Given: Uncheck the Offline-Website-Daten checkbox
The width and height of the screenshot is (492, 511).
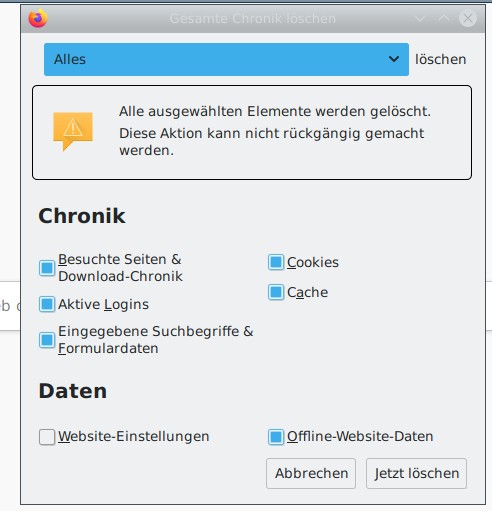Looking at the screenshot, I should click(x=276, y=437).
